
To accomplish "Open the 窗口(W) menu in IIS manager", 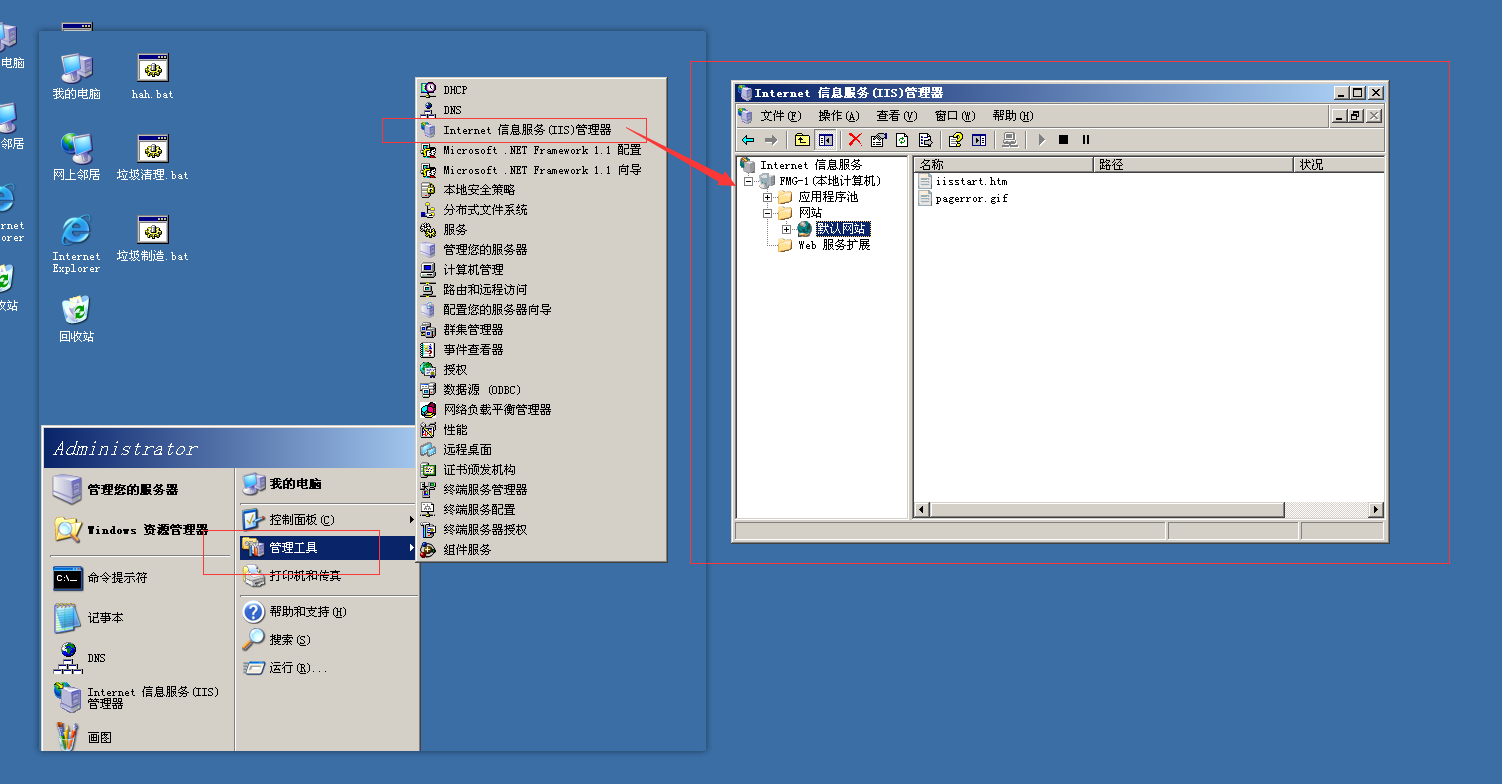I will (x=955, y=116).
